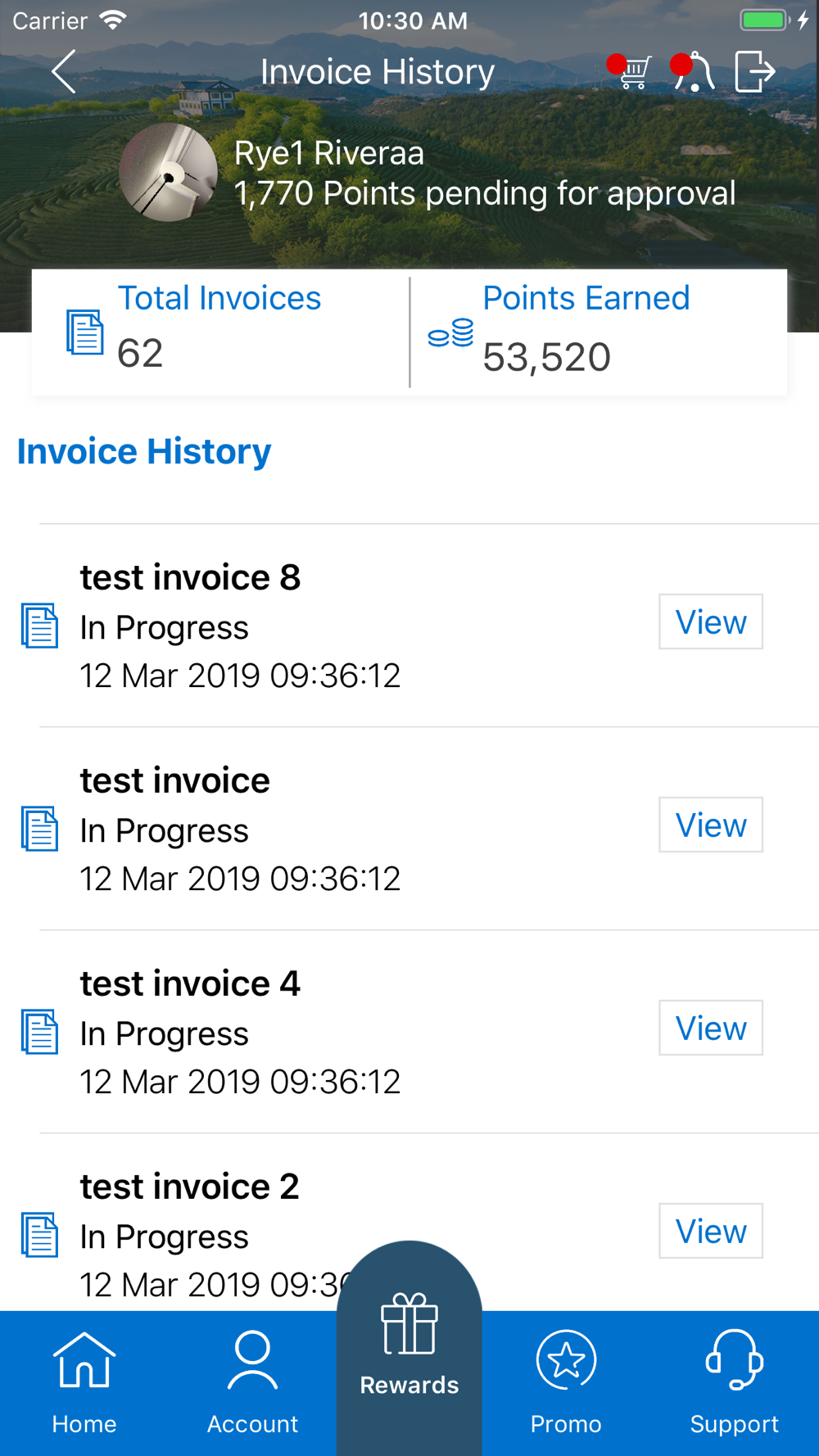The width and height of the screenshot is (819, 1456).
Task: Open the Support headset tab
Action: click(734, 1382)
